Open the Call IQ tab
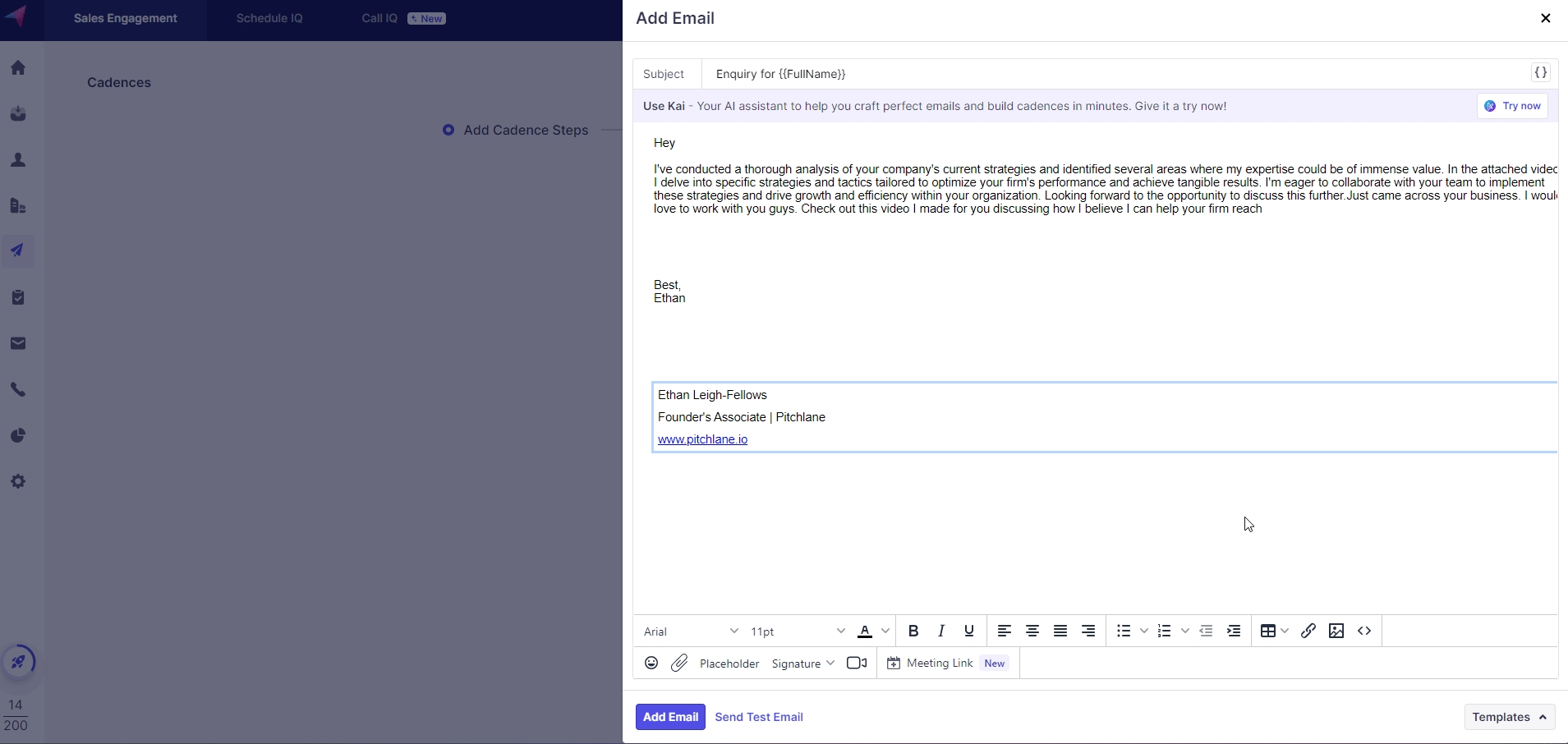This screenshot has width=1568, height=744. pyautogui.click(x=379, y=18)
